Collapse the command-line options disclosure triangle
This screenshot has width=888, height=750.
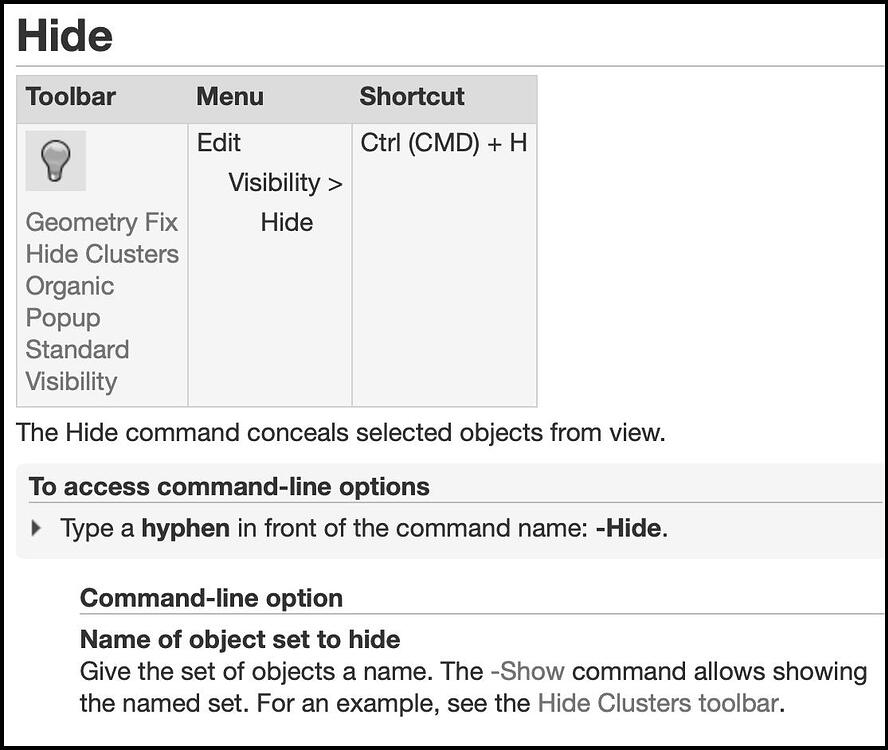(36, 528)
